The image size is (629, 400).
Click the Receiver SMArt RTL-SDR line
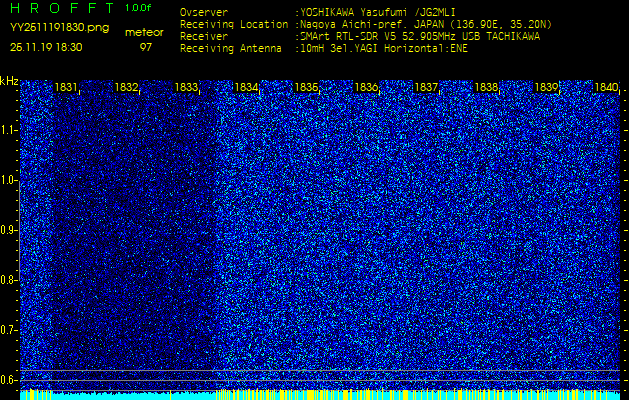click(x=360, y=37)
